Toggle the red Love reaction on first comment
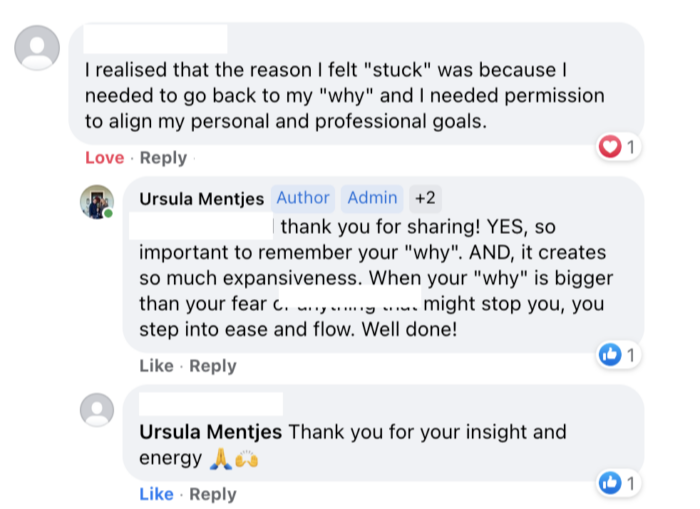This screenshot has height=509, width=700. pos(104,158)
